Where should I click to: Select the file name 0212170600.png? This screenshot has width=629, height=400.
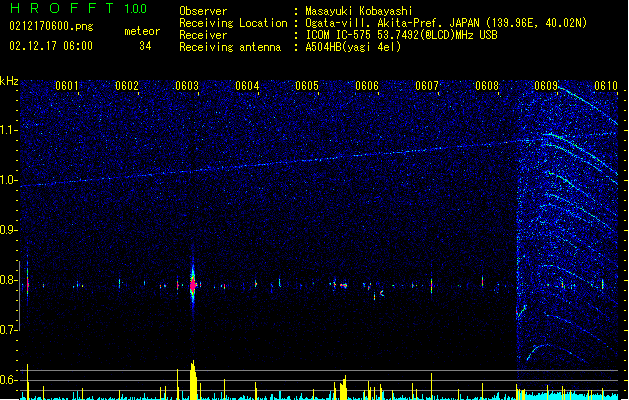(x=51, y=26)
